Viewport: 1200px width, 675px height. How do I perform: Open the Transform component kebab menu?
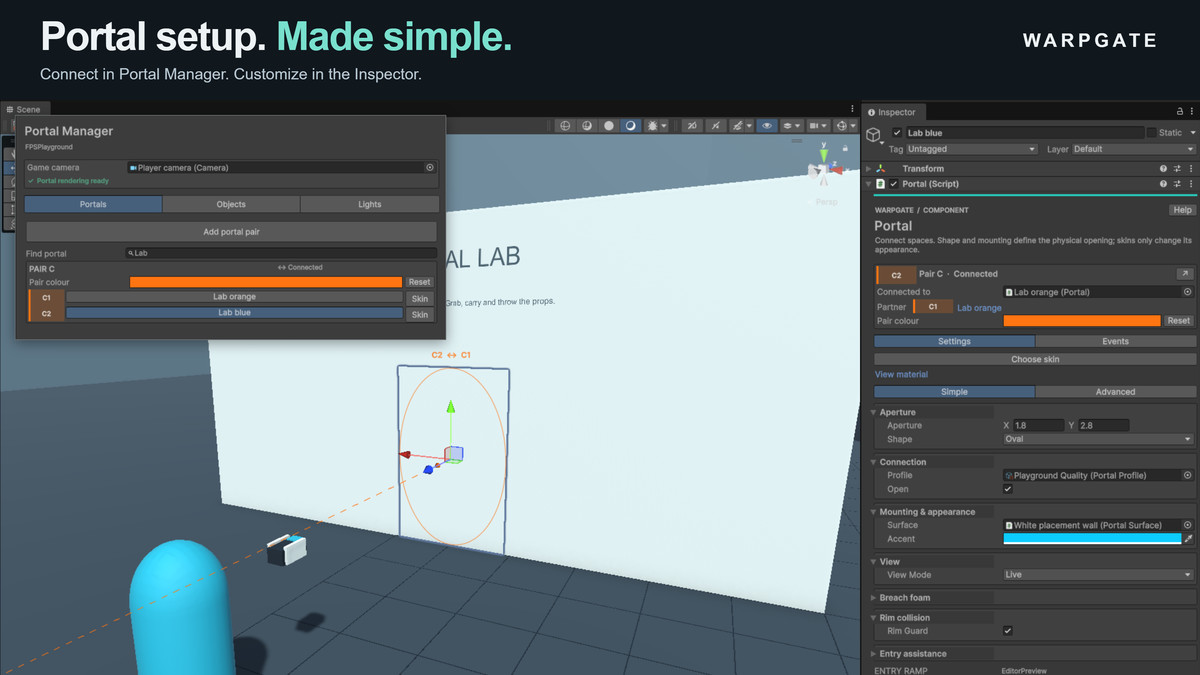(x=1191, y=169)
